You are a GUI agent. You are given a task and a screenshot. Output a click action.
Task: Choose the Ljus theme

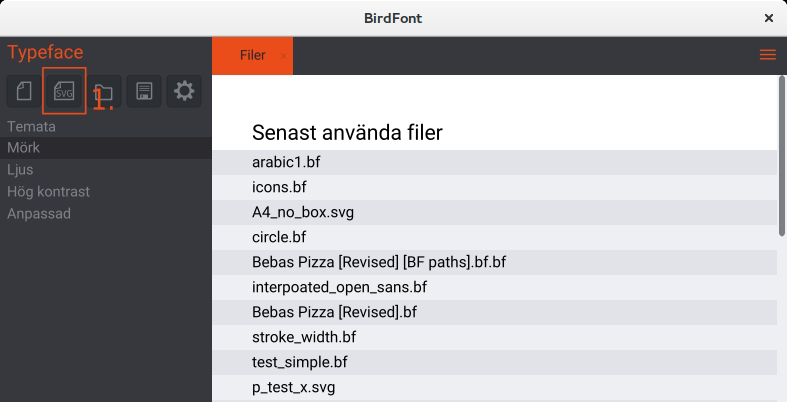click(20, 170)
